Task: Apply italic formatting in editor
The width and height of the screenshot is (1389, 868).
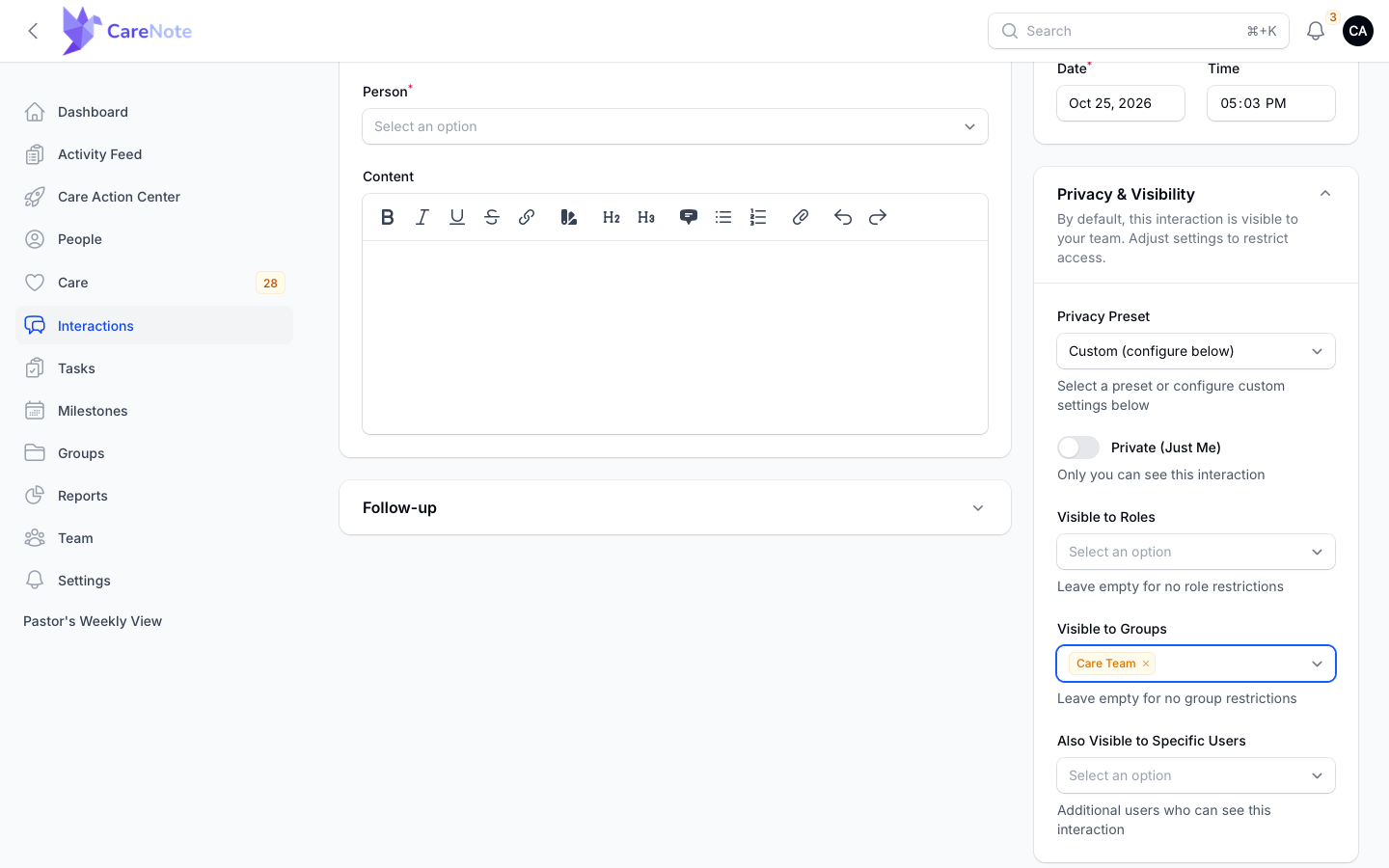Action: (422, 217)
